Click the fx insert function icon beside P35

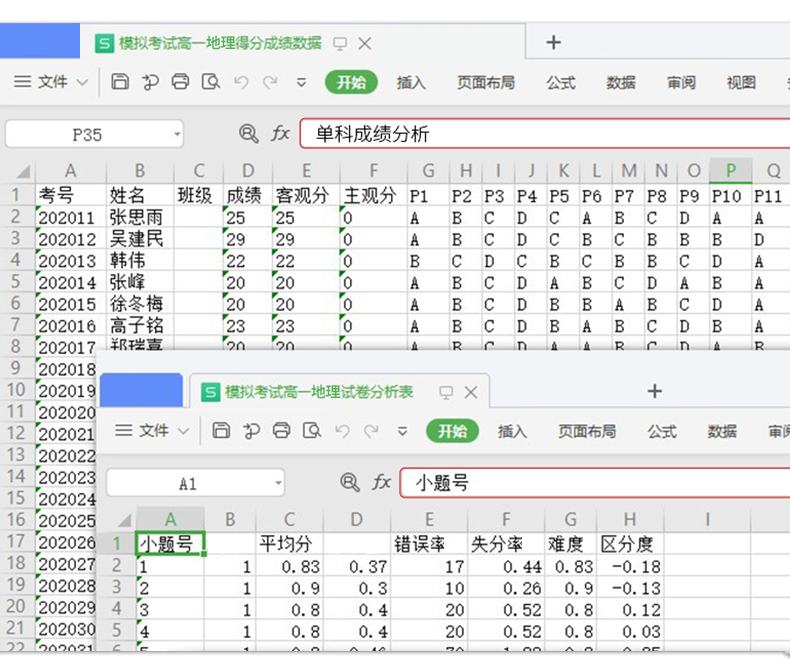[281, 133]
